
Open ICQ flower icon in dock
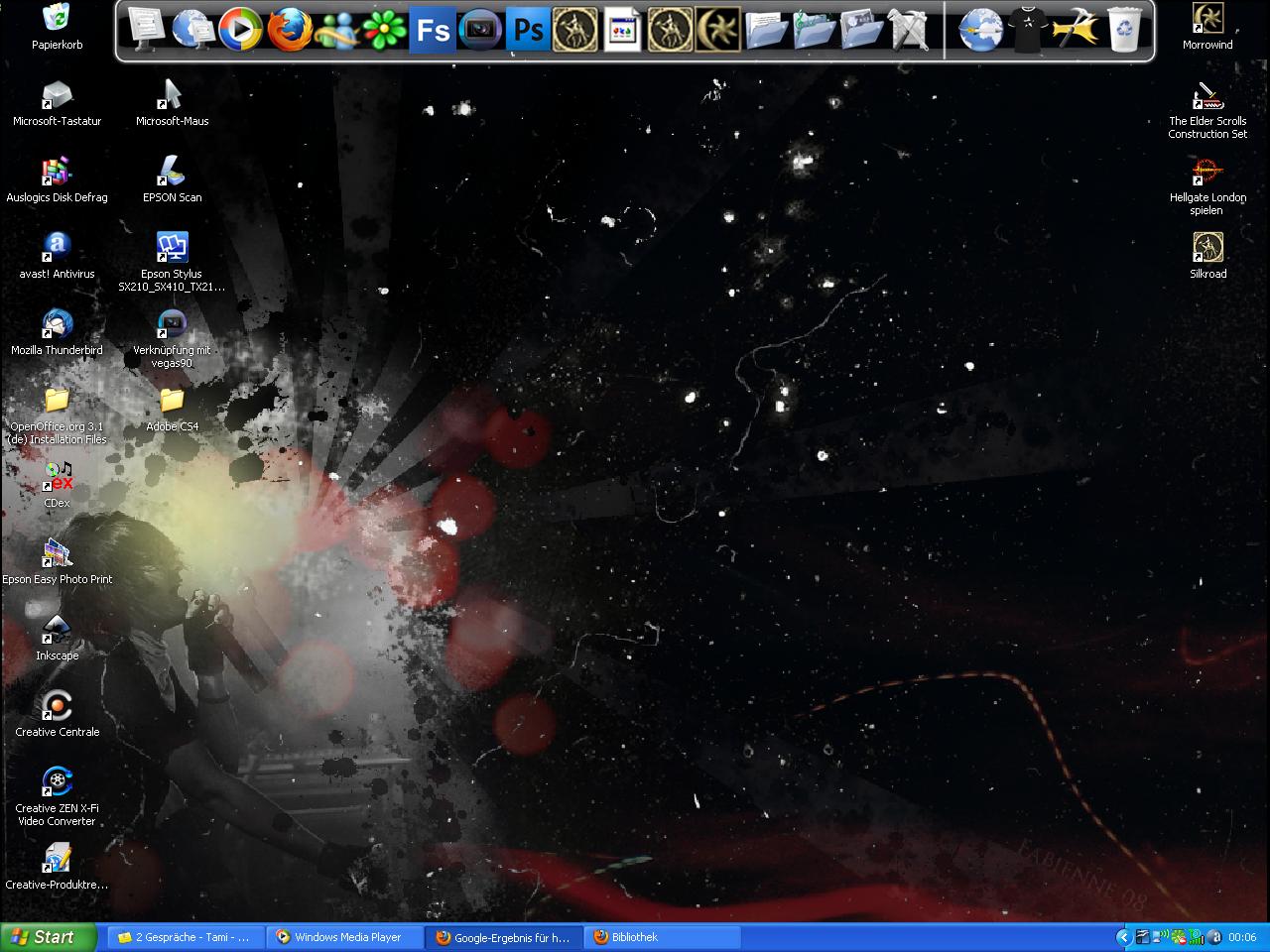tap(384, 30)
